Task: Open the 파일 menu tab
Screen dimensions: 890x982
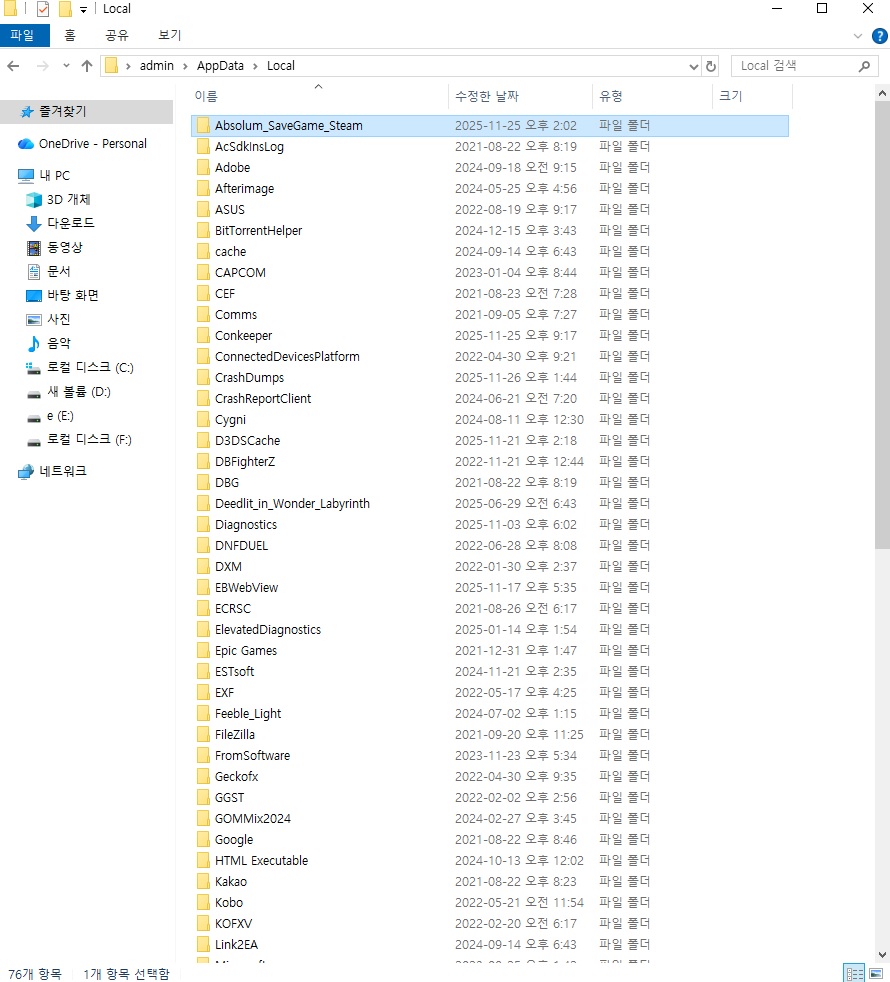Action: tap(22, 35)
